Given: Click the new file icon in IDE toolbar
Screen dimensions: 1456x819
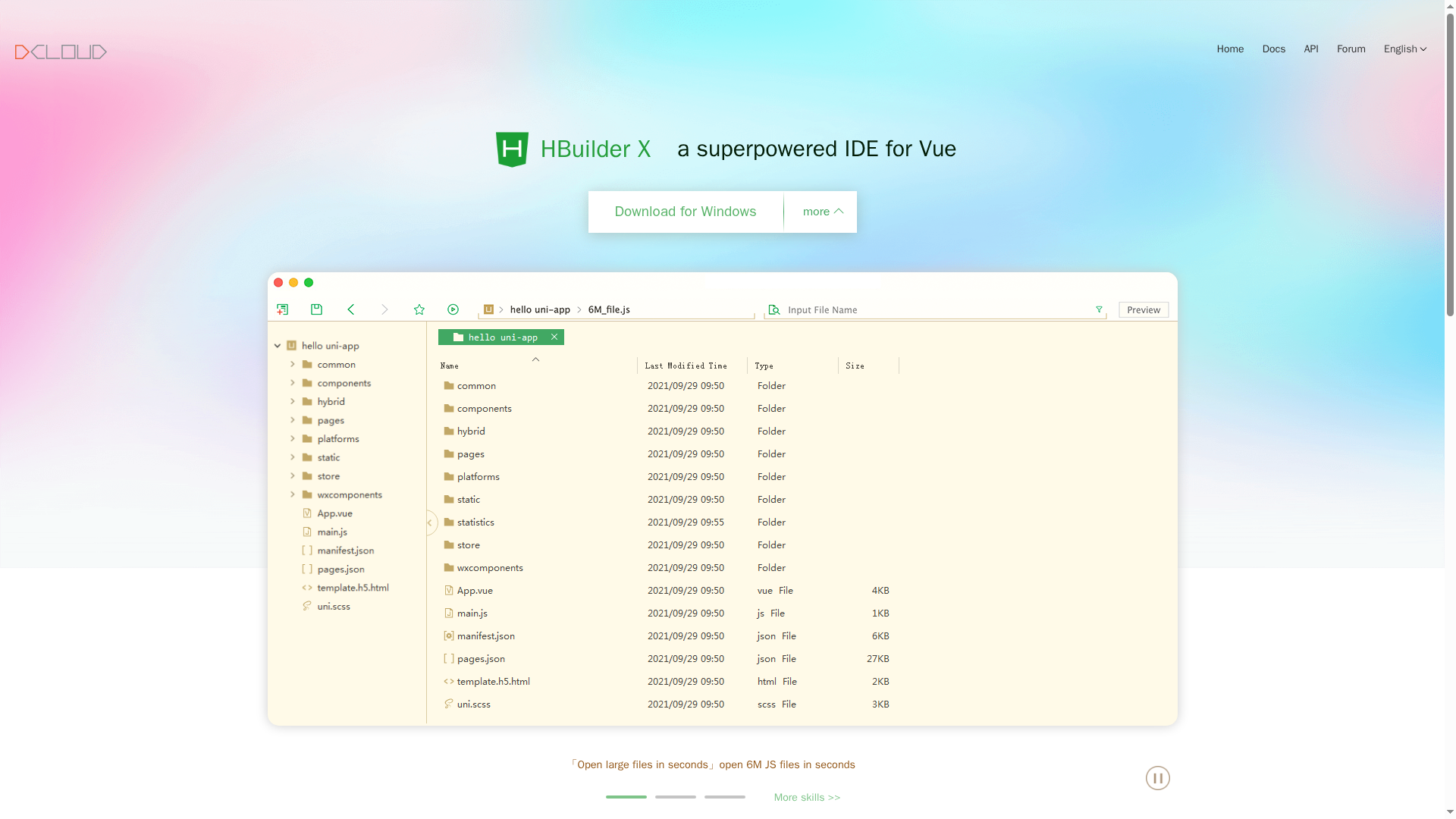Looking at the screenshot, I should pyautogui.click(x=282, y=309).
